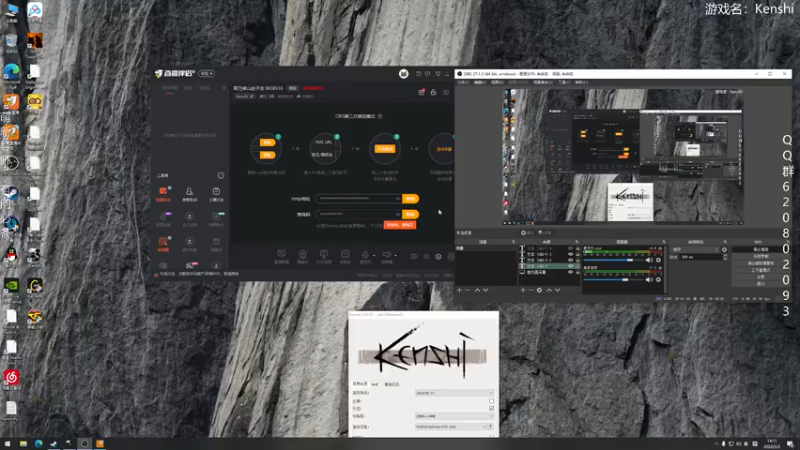Enable the fullscreen checkbox in Kenshi launcher
Image resolution: width=800 pixels, height=450 pixels.
(491, 401)
